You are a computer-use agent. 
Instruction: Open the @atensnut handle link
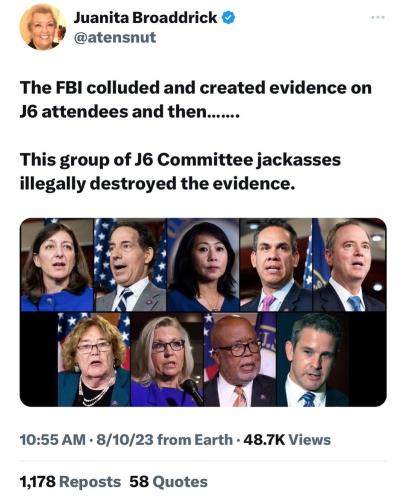tap(114, 37)
